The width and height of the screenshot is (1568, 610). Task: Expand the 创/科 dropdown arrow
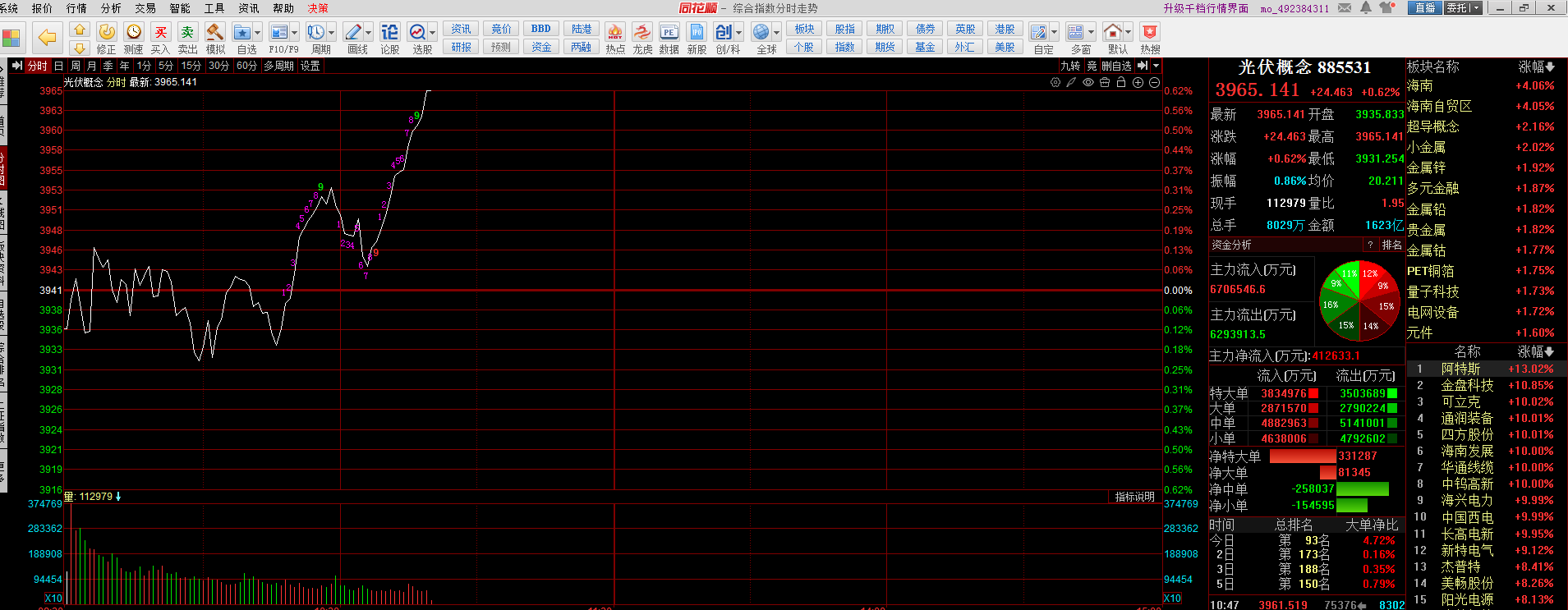(x=739, y=33)
